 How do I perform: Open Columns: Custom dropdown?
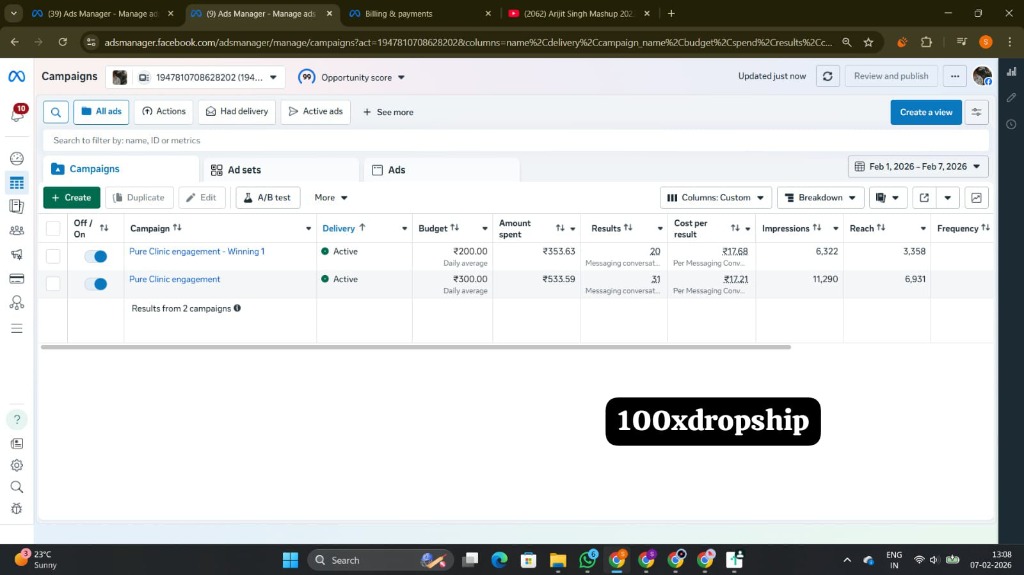click(x=716, y=198)
